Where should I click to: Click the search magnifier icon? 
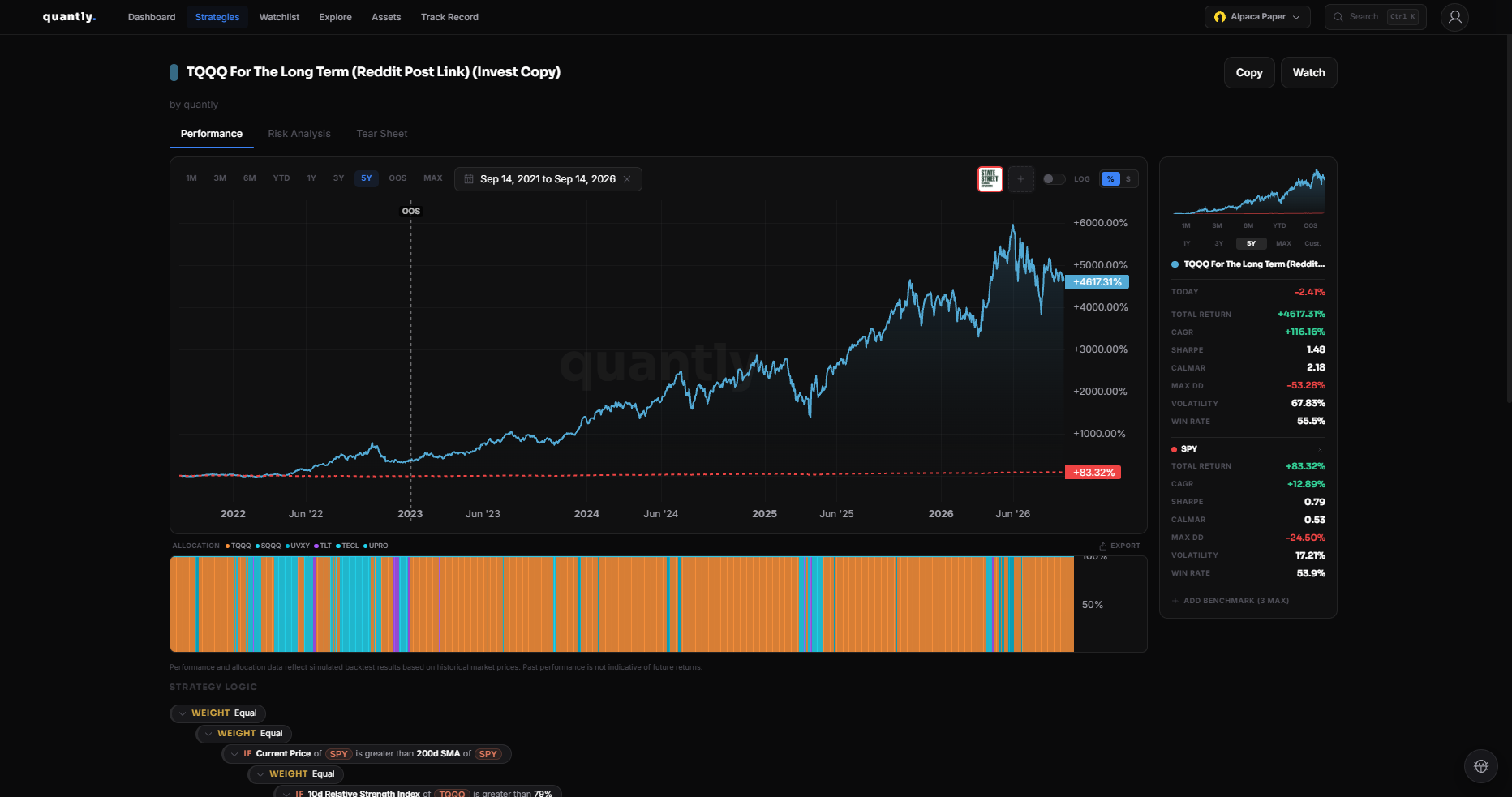pyautogui.click(x=1338, y=17)
